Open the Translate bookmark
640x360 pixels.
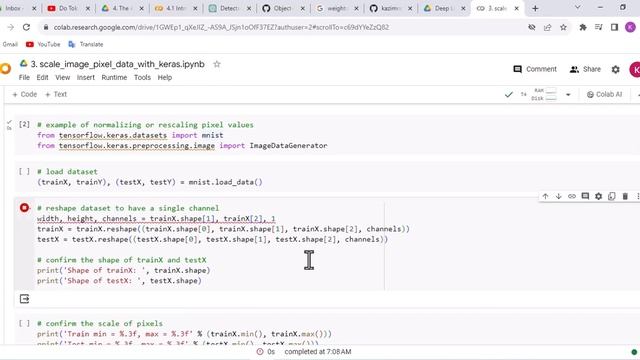pyautogui.click(x=86, y=44)
